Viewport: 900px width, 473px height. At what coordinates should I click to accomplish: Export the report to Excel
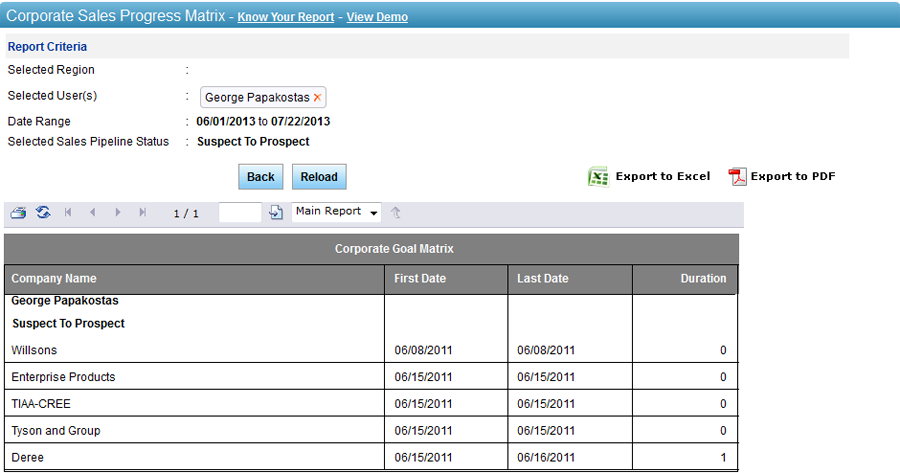(x=649, y=177)
